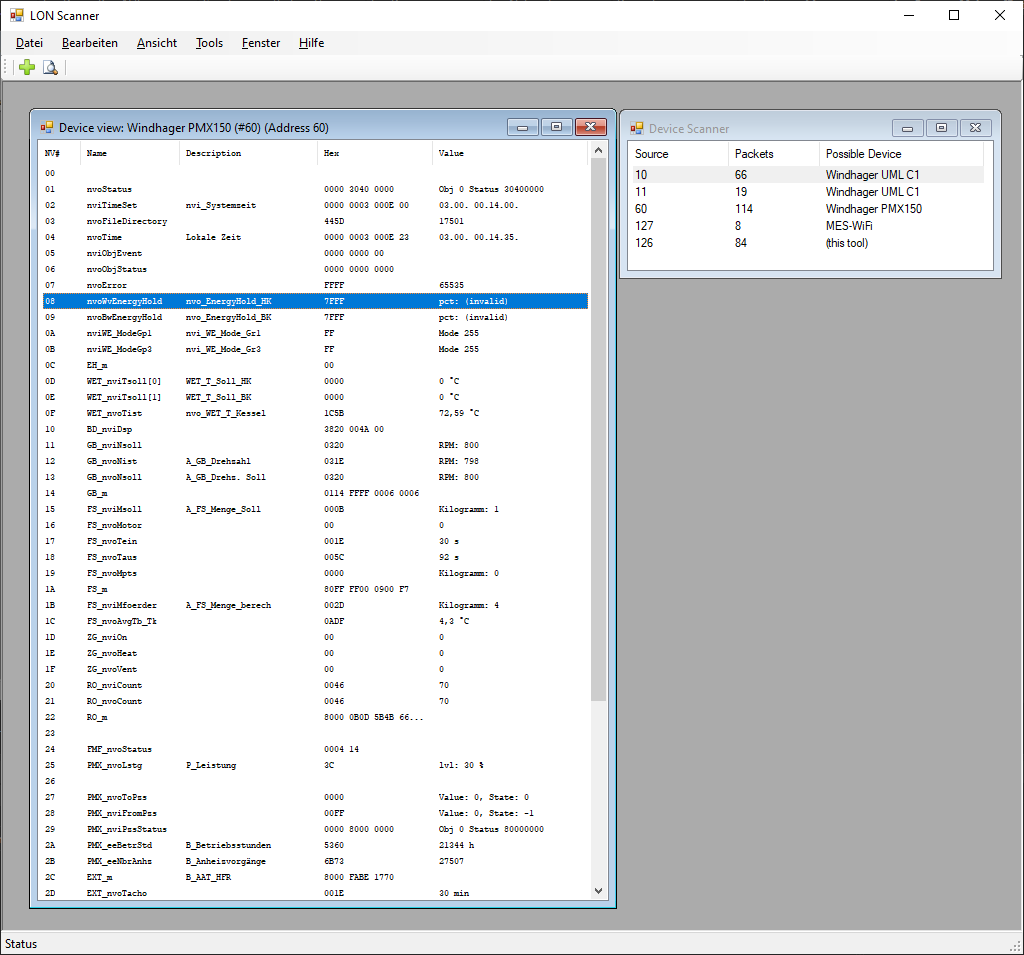Select the FS_nviMfoerder row
1024x955 pixels.
click(315, 606)
